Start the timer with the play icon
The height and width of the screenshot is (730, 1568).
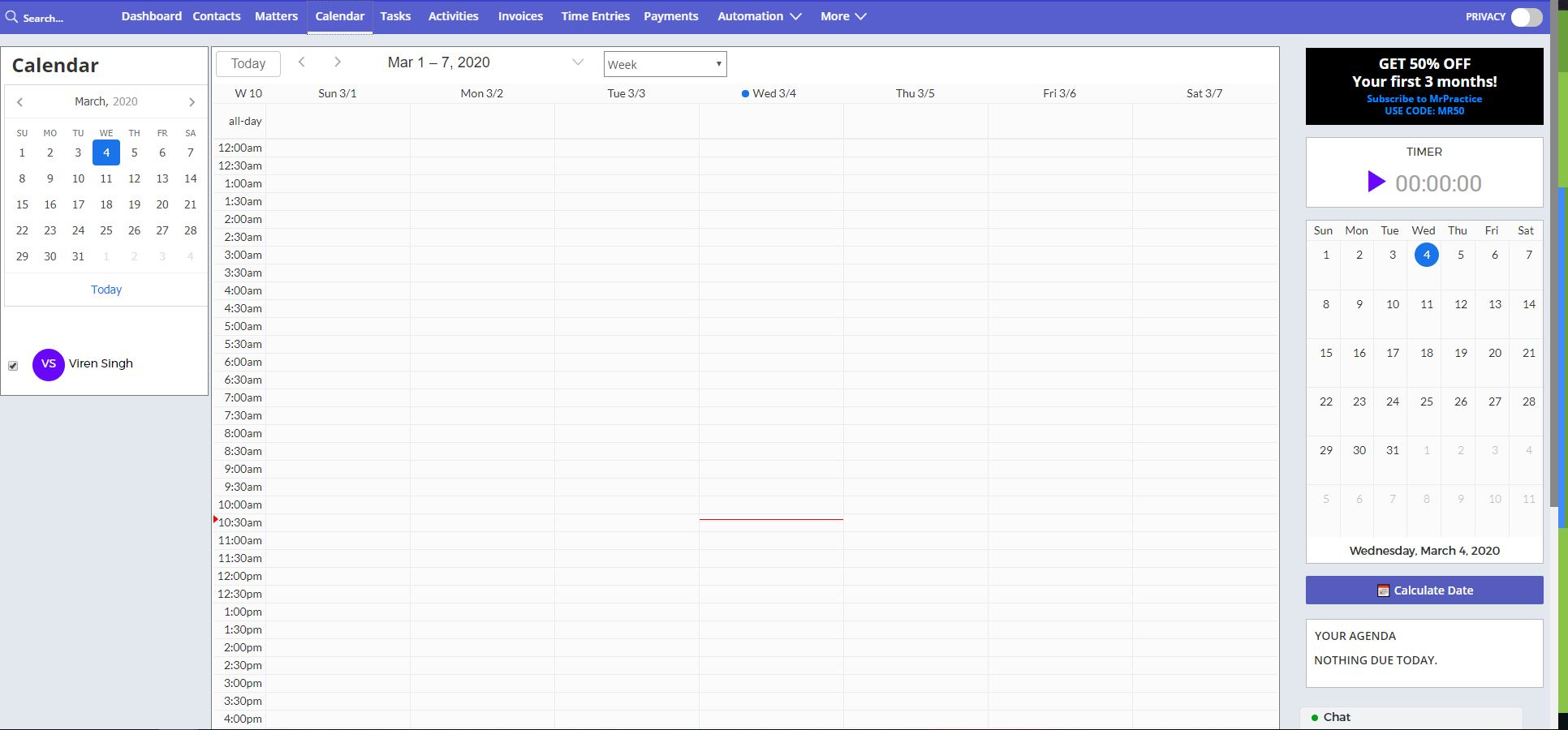pyautogui.click(x=1376, y=182)
